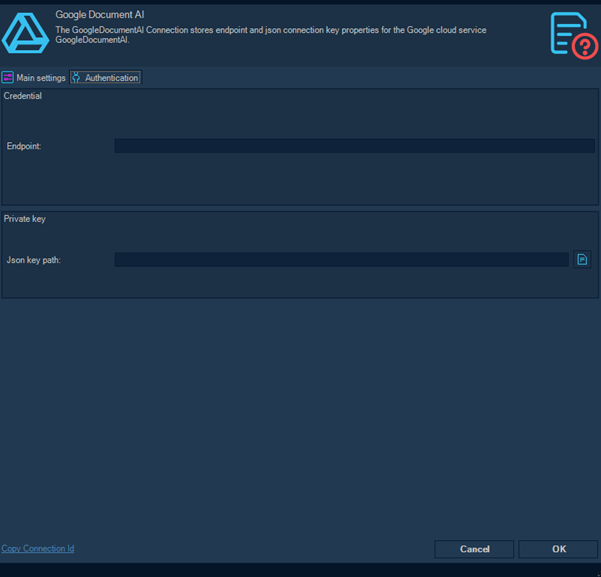601x577 pixels.
Task: Click inside the Endpoint input field
Action: click(x=354, y=146)
